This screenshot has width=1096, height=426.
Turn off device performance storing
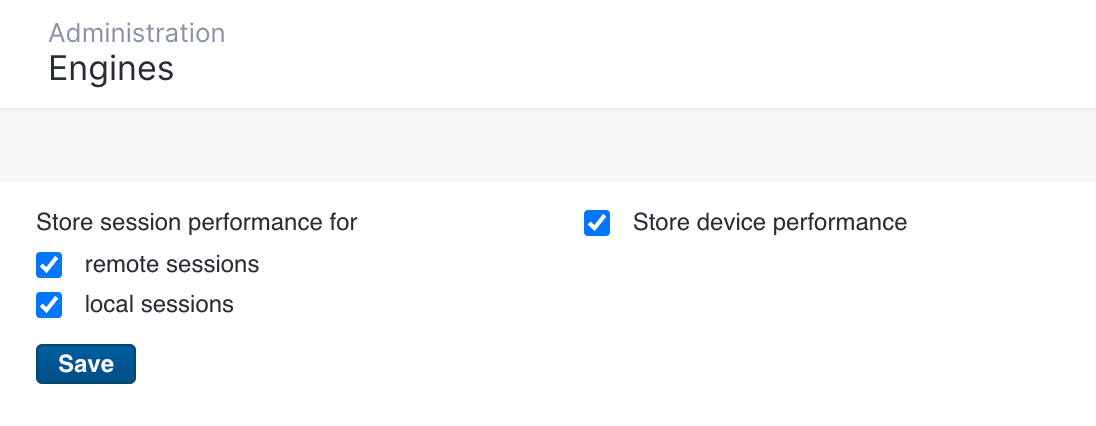pyautogui.click(x=597, y=223)
